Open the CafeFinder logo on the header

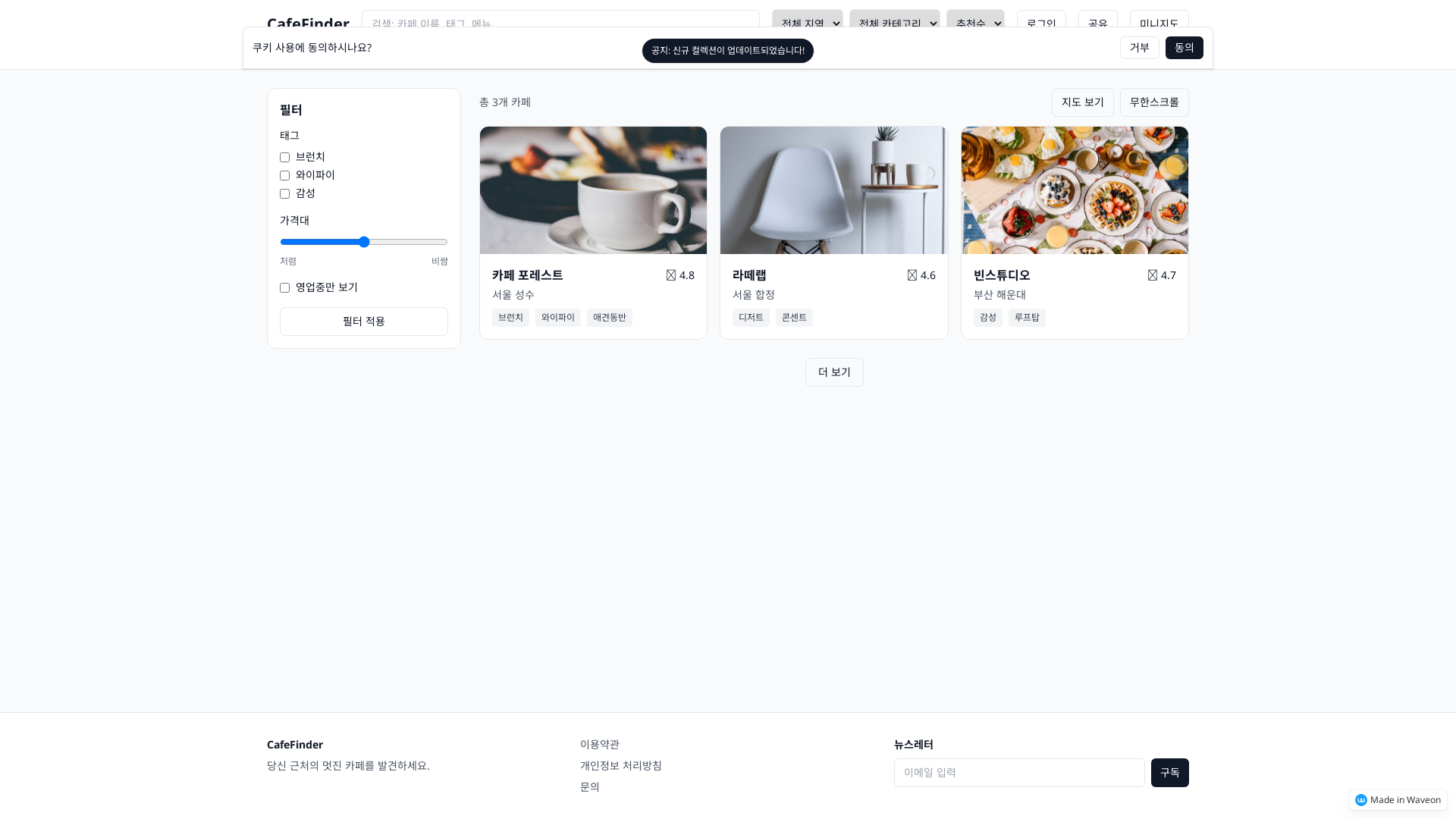pyautogui.click(x=308, y=24)
